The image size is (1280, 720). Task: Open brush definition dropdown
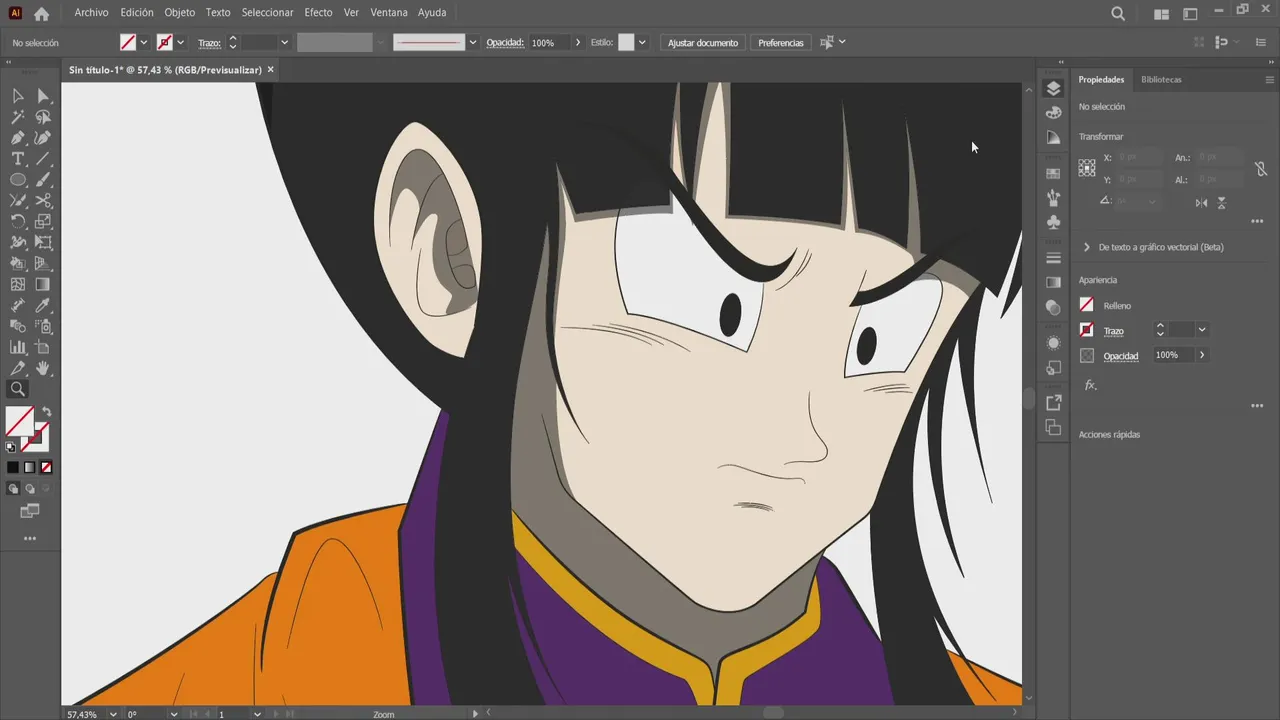pos(473,43)
